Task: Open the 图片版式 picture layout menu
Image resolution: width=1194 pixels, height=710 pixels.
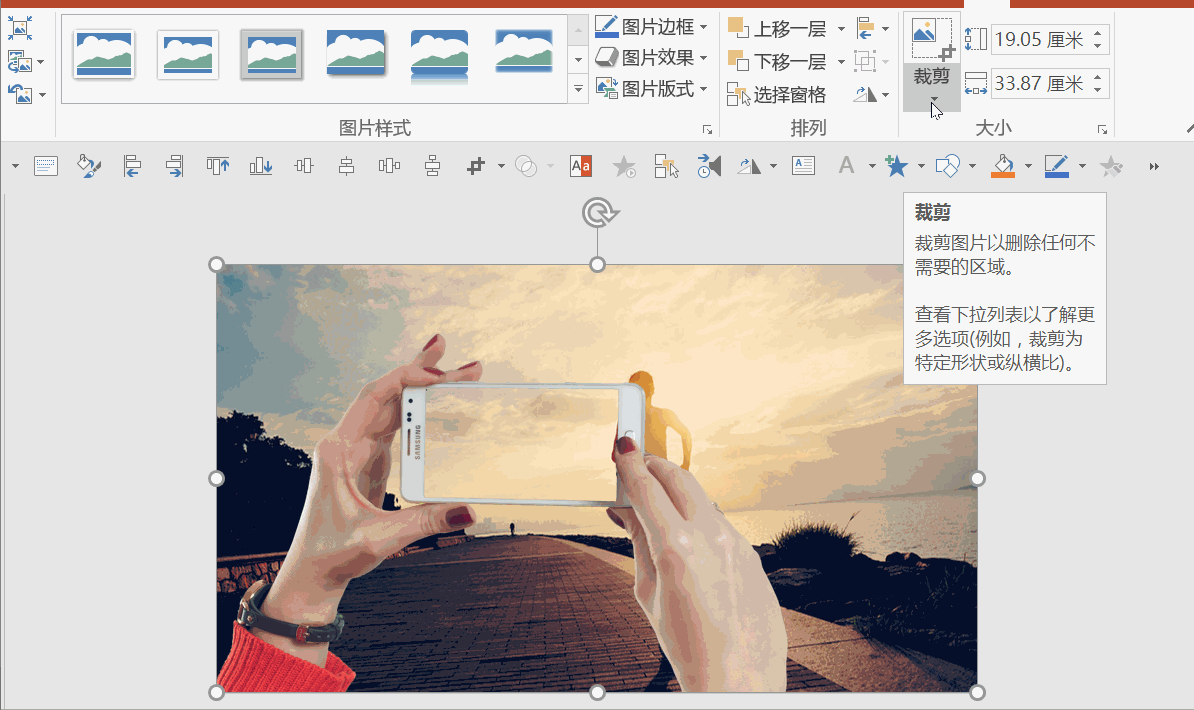Action: click(651, 89)
